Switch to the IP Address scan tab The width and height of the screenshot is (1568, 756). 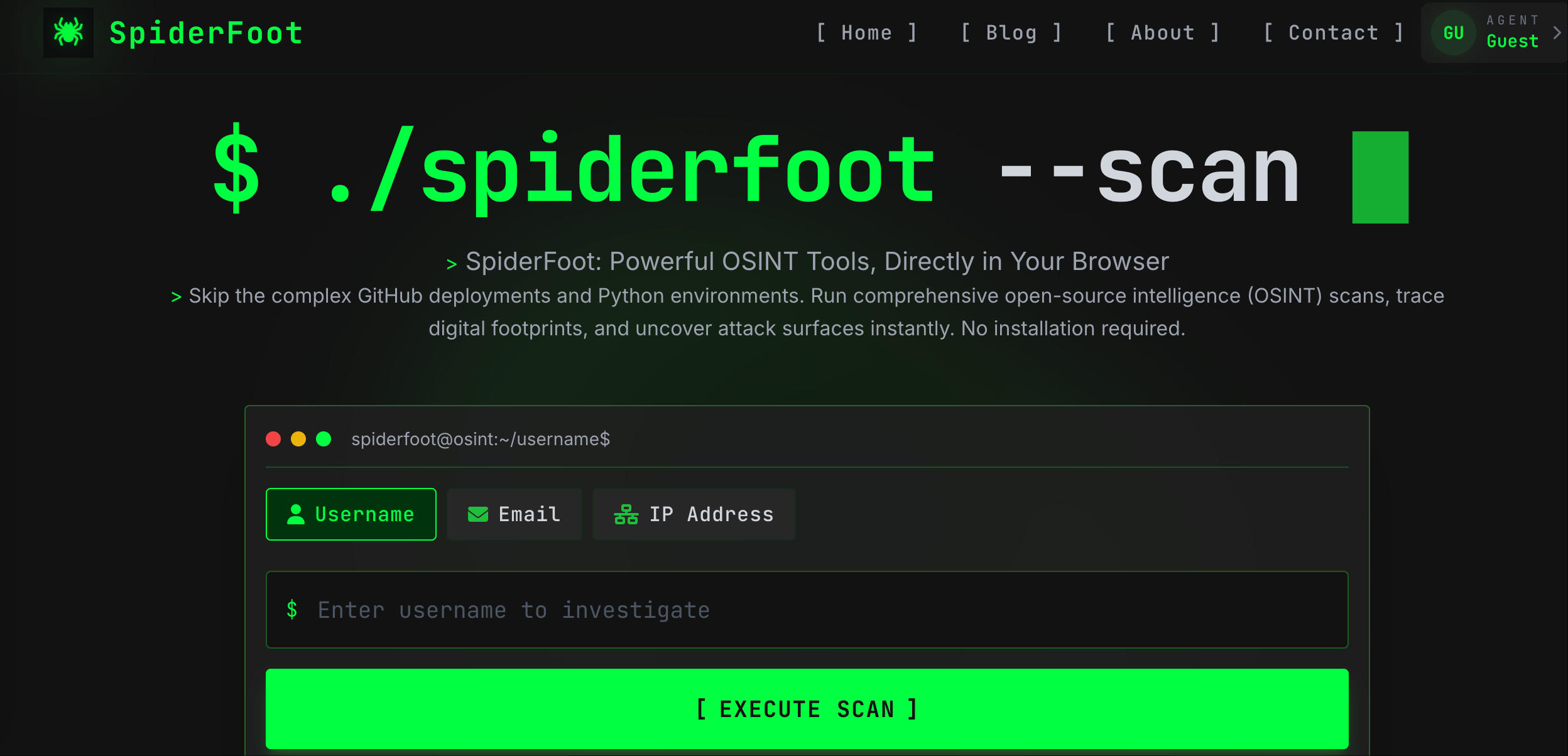pos(694,514)
